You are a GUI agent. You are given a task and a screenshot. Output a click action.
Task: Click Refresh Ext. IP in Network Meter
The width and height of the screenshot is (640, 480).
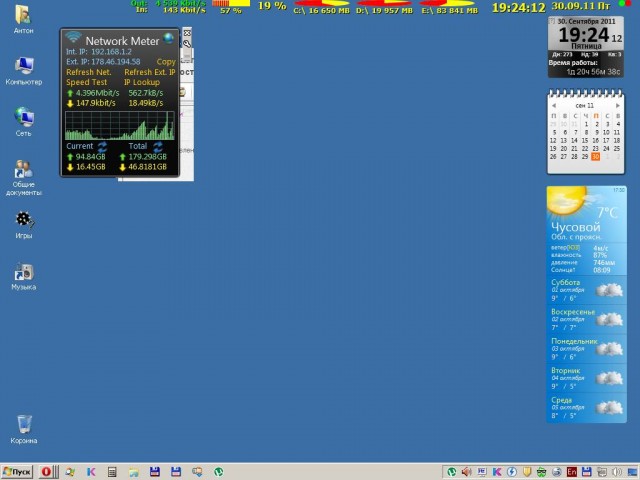[149, 72]
